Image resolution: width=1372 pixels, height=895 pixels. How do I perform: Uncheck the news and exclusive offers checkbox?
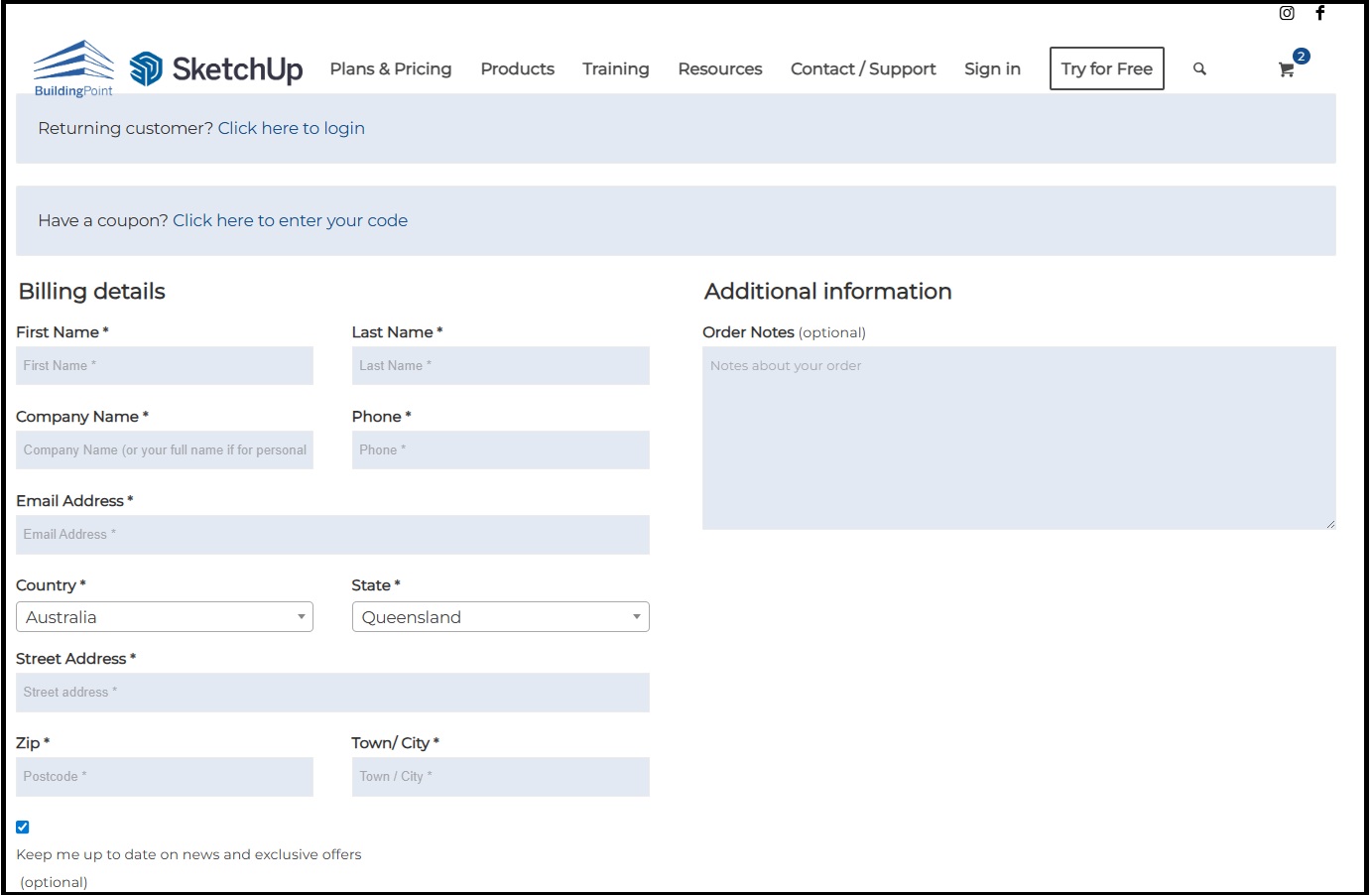tap(23, 827)
